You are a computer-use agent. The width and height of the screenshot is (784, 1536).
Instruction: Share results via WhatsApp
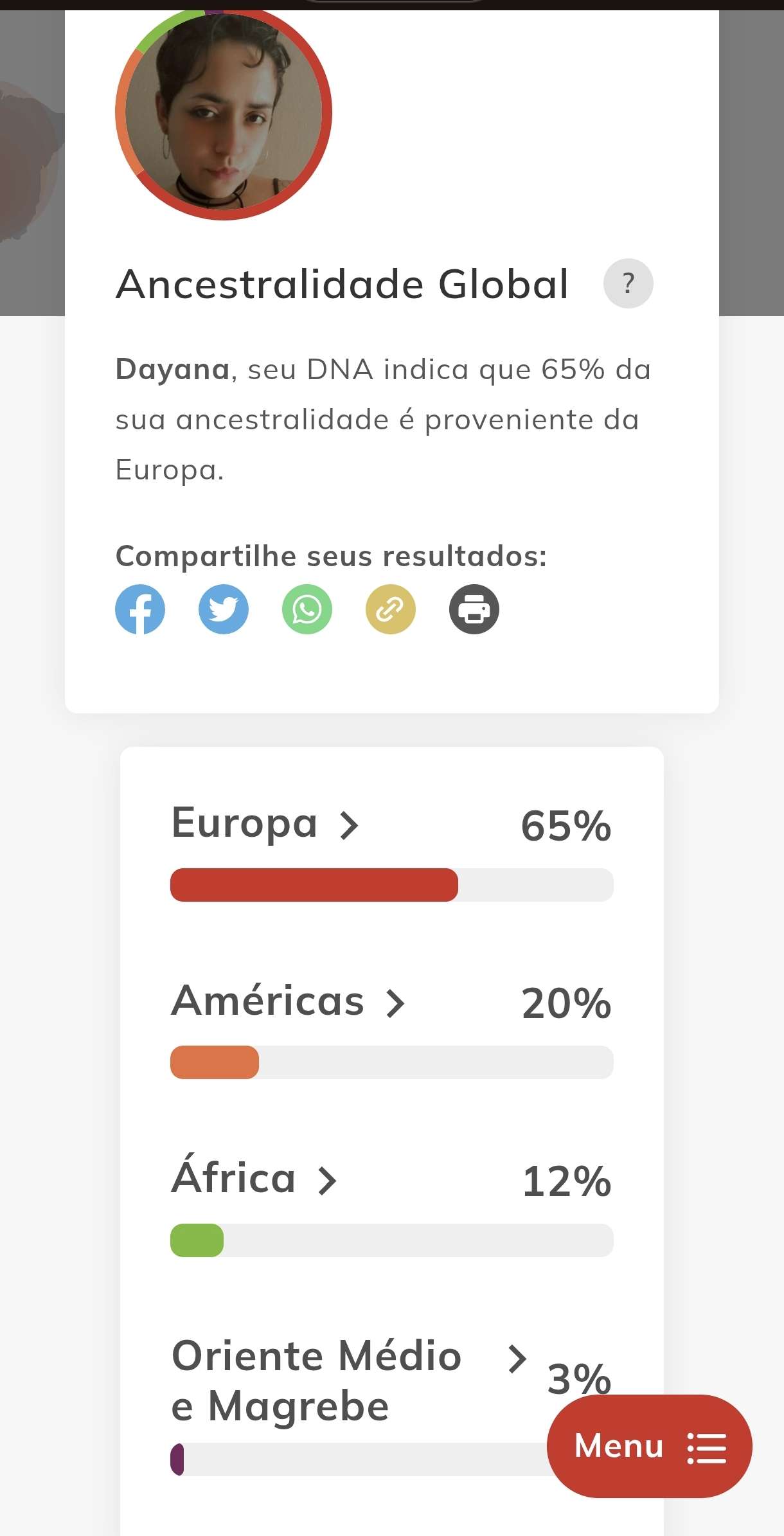pos(307,609)
